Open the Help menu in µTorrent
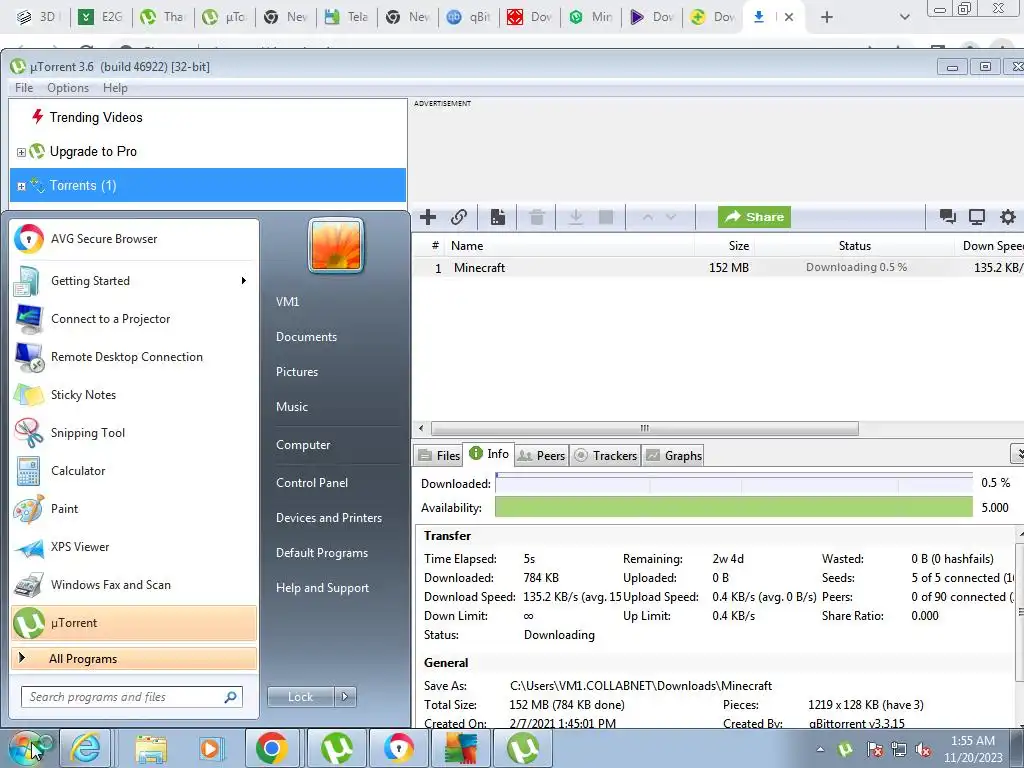The height and width of the screenshot is (768, 1024). [x=115, y=88]
